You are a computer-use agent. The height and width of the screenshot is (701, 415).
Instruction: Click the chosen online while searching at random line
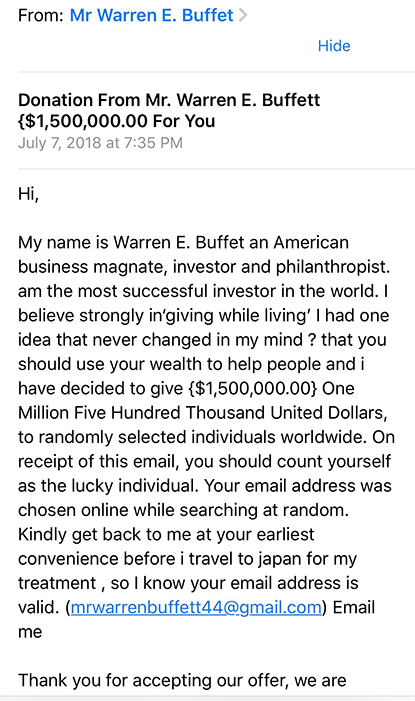click(x=183, y=510)
